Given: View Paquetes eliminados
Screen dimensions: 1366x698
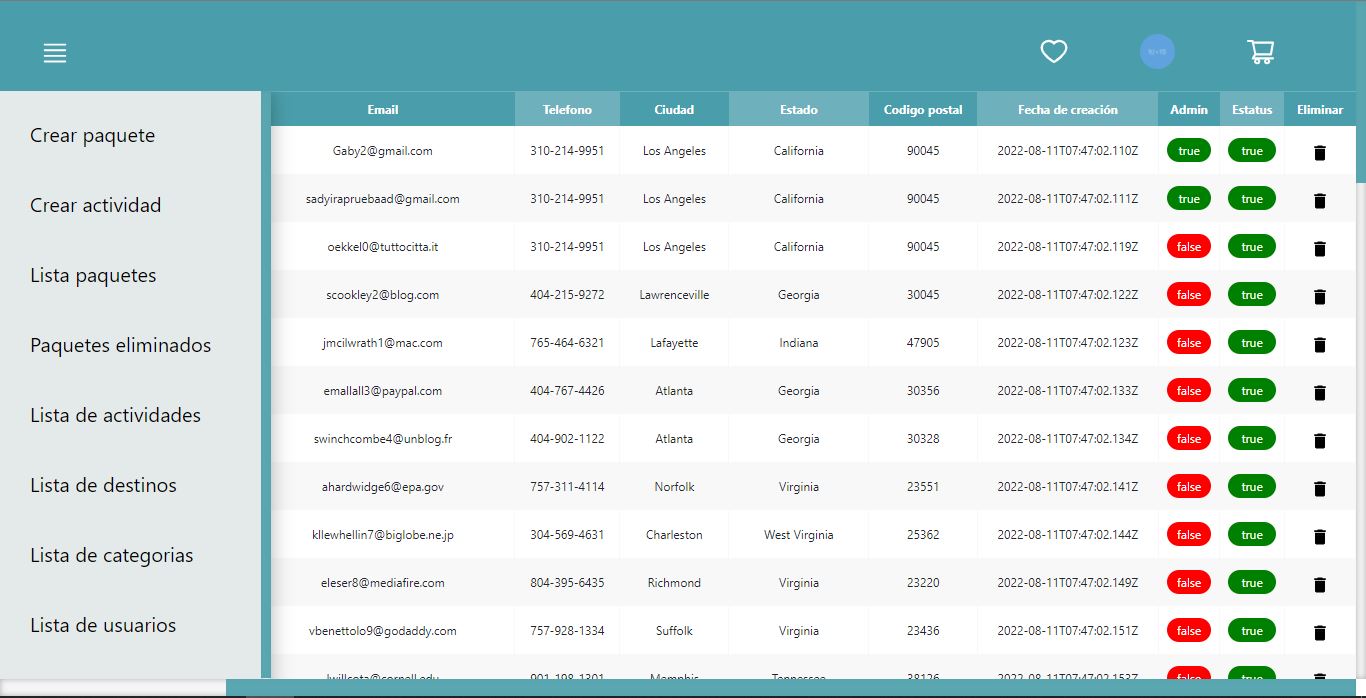Looking at the screenshot, I should click(120, 345).
